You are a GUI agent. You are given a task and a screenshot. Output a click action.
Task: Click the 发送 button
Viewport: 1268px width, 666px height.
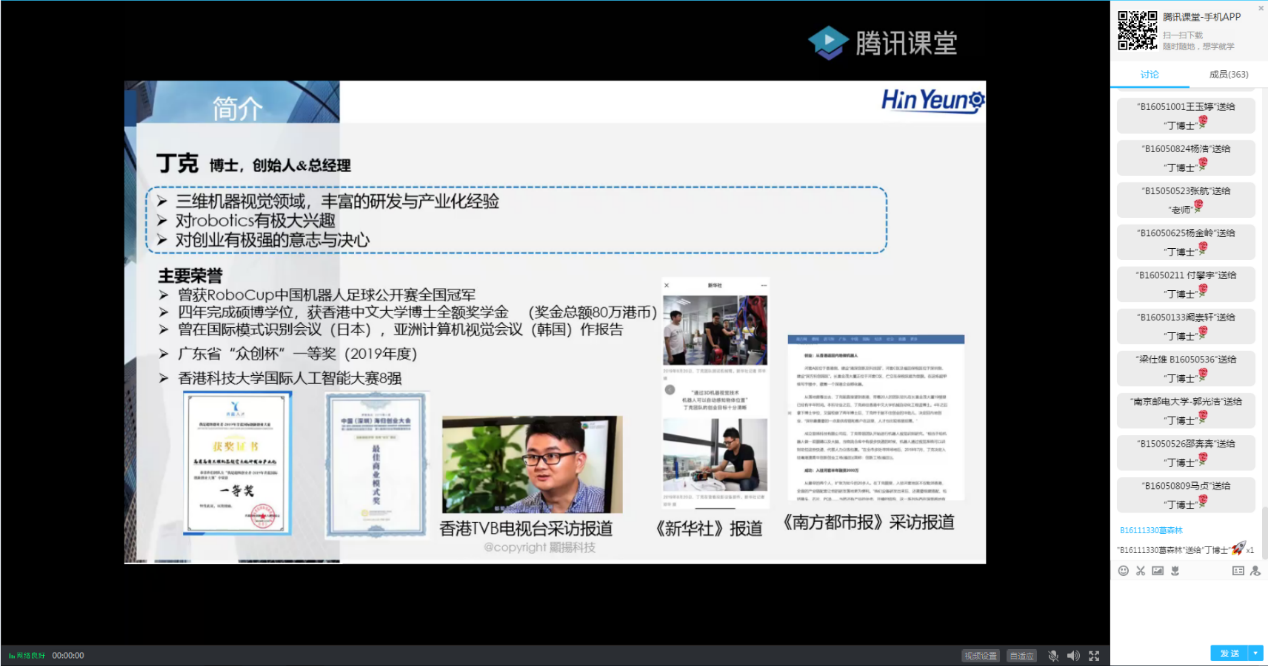pos(1229,653)
